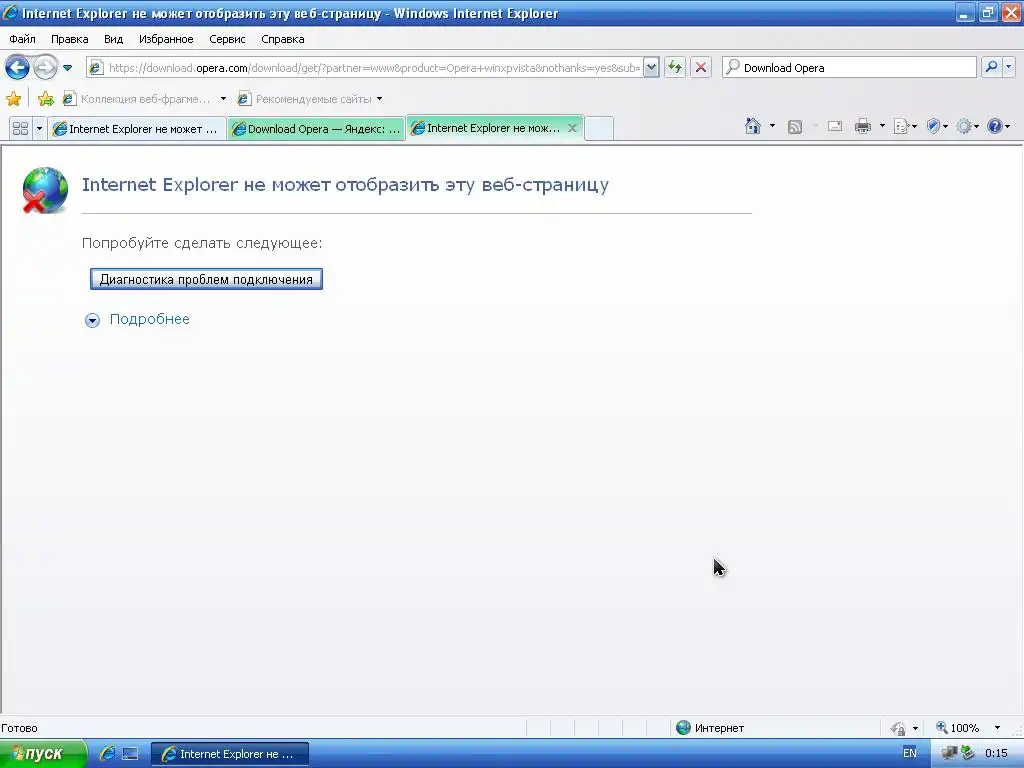Image resolution: width=1024 pixels, height=768 pixels.
Task: Click protected mode lock icon in status bar
Action: tap(899, 728)
